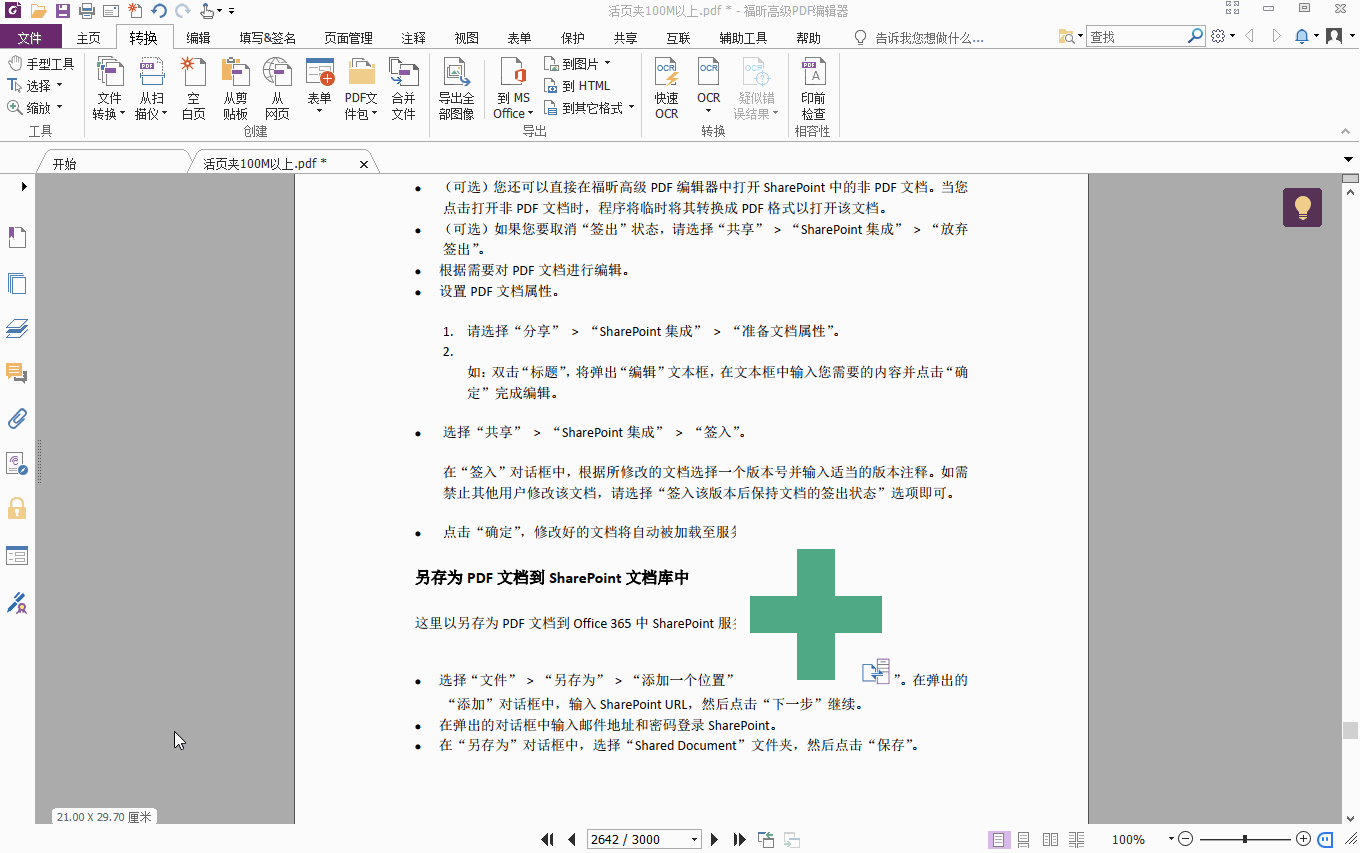Open the attachments panel paperclip icon
The image size is (1360, 853).
(17, 418)
